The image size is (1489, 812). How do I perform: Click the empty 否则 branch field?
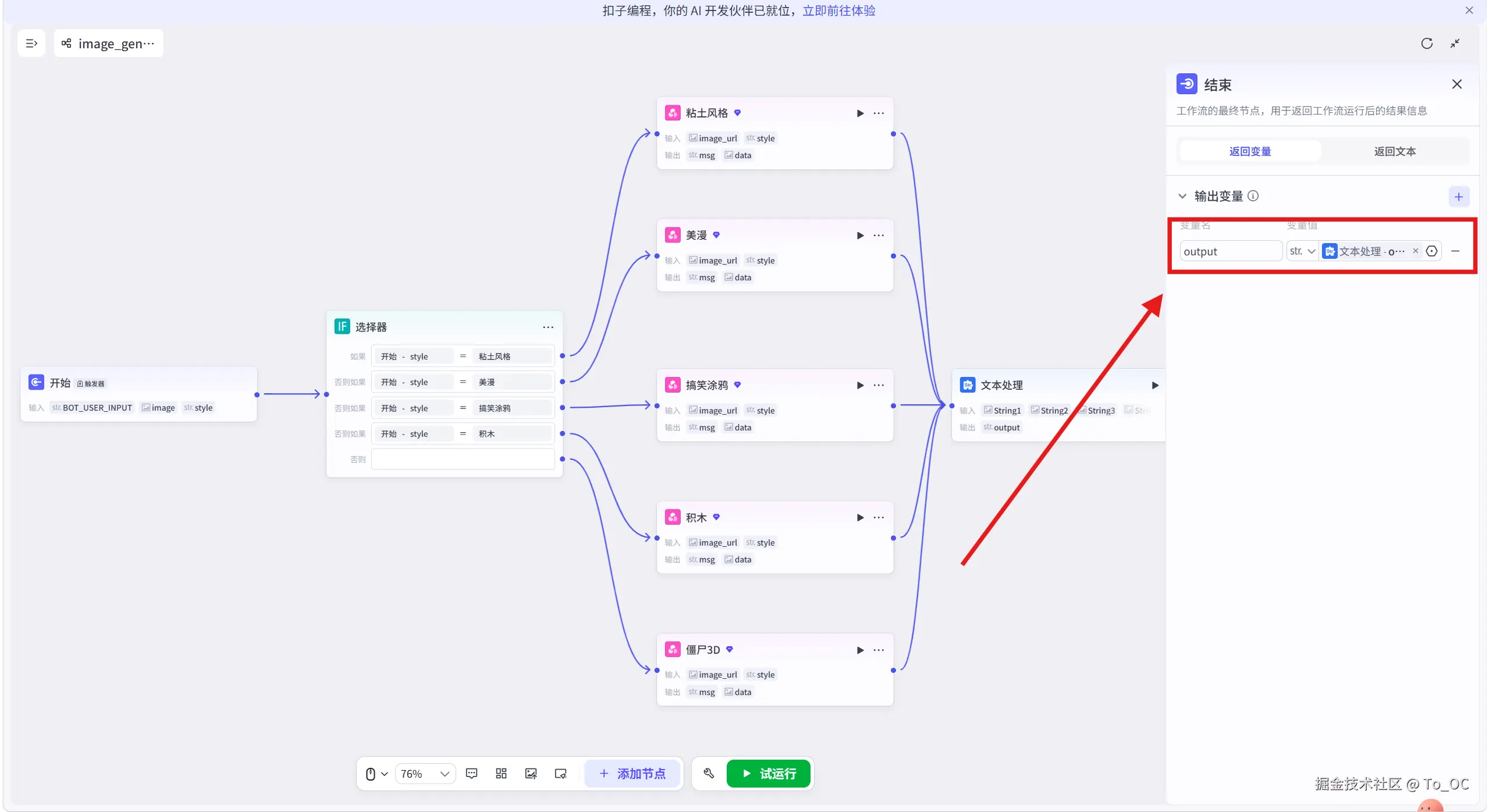click(x=463, y=460)
